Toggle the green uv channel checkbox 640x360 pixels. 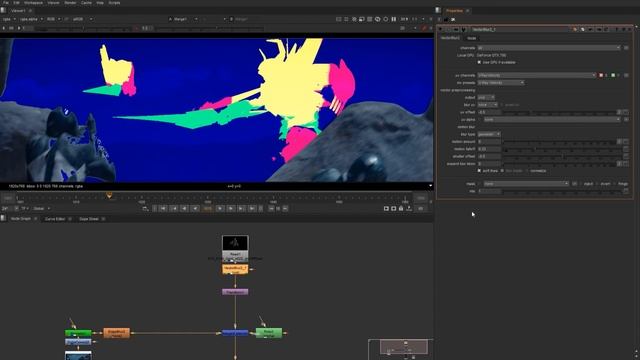click(x=613, y=75)
